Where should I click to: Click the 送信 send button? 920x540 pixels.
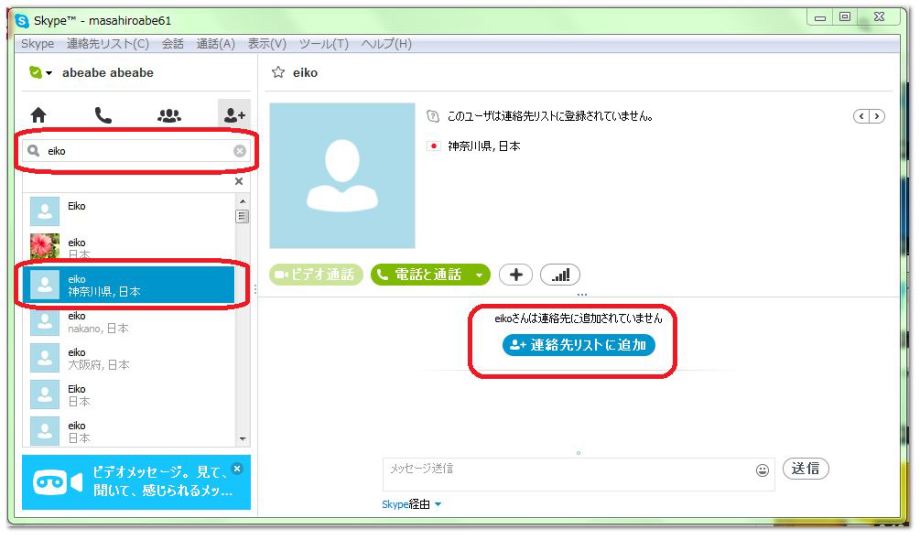coord(806,468)
